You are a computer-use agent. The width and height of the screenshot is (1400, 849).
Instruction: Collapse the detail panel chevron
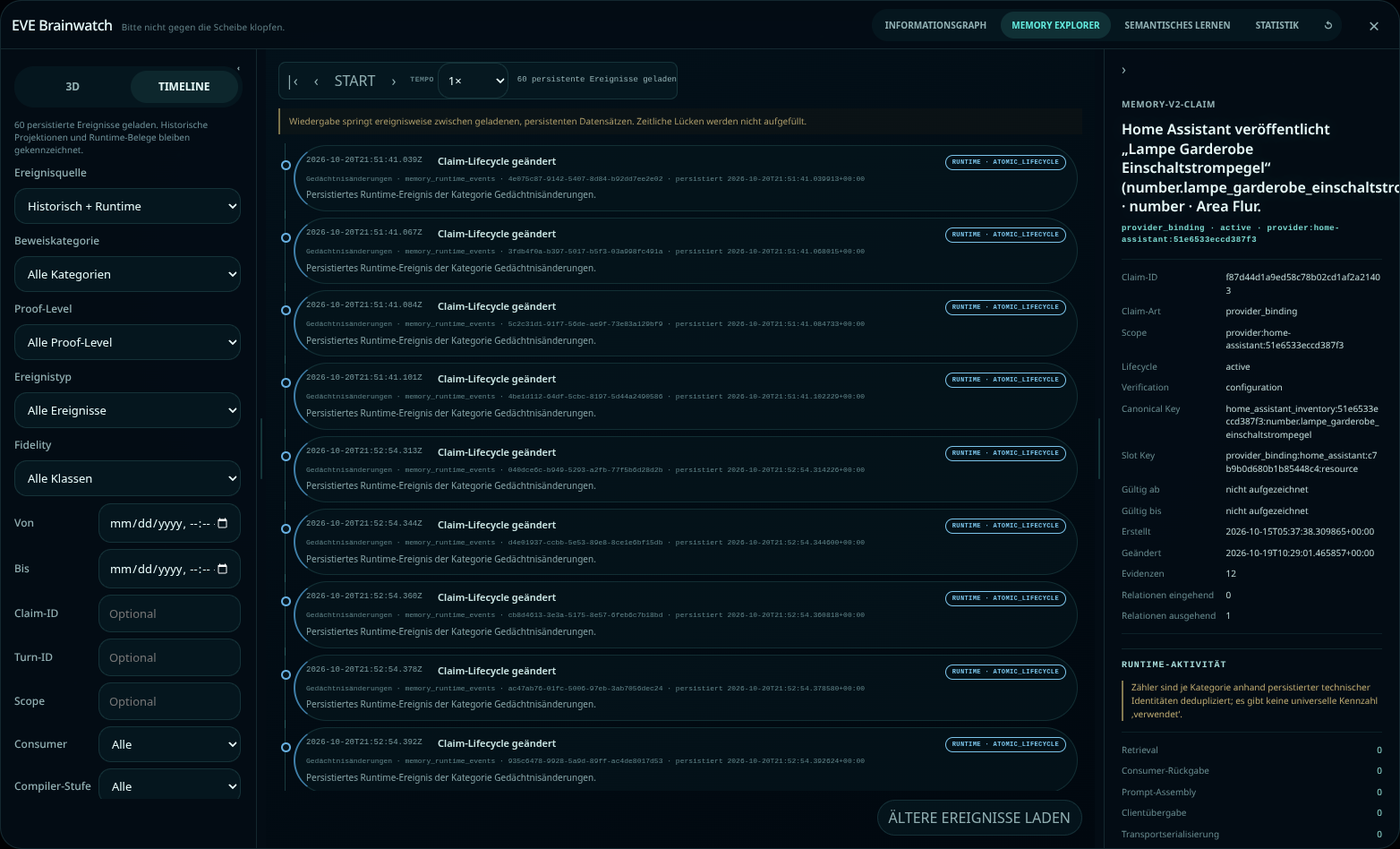tap(1123, 70)
